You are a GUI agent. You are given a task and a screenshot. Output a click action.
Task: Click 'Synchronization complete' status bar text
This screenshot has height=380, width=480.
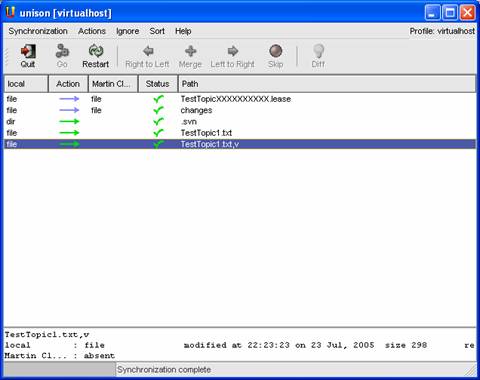(x=164, y=370)
